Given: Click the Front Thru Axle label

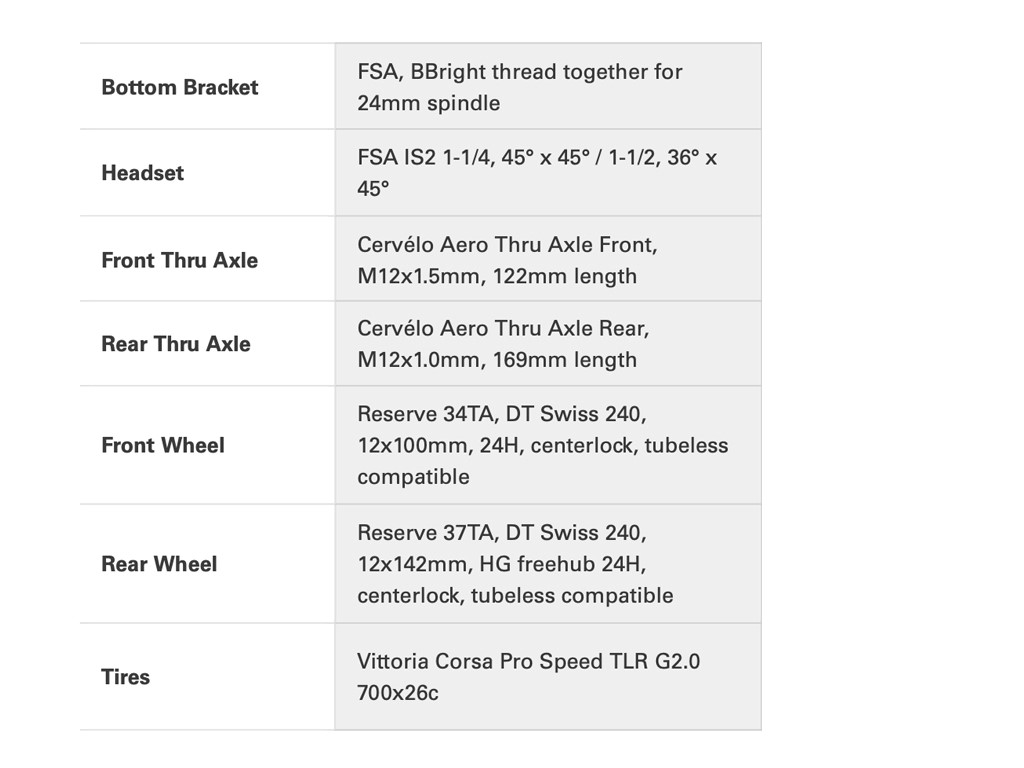Looking at the screenshot, I should (179, 260).
